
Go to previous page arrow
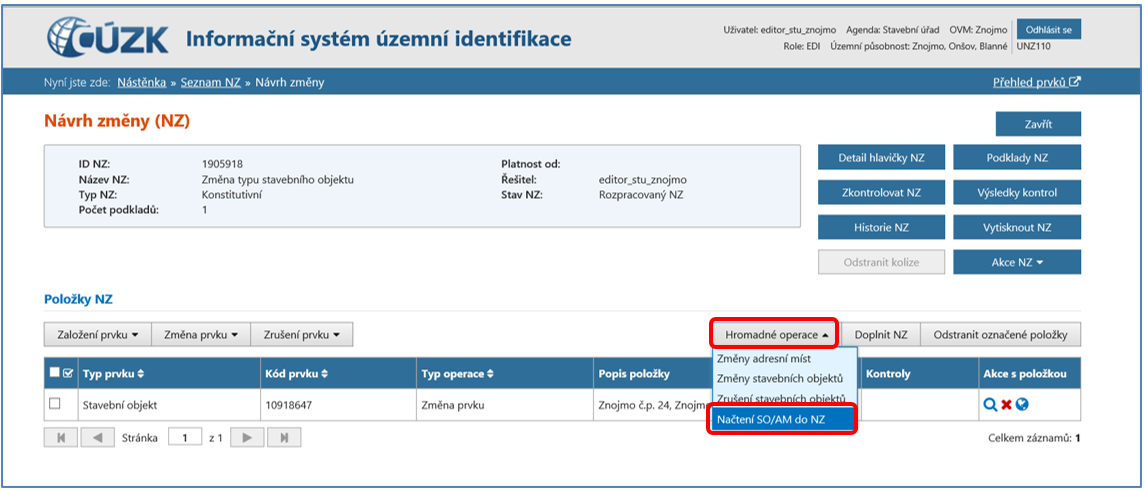pos(97,438)
